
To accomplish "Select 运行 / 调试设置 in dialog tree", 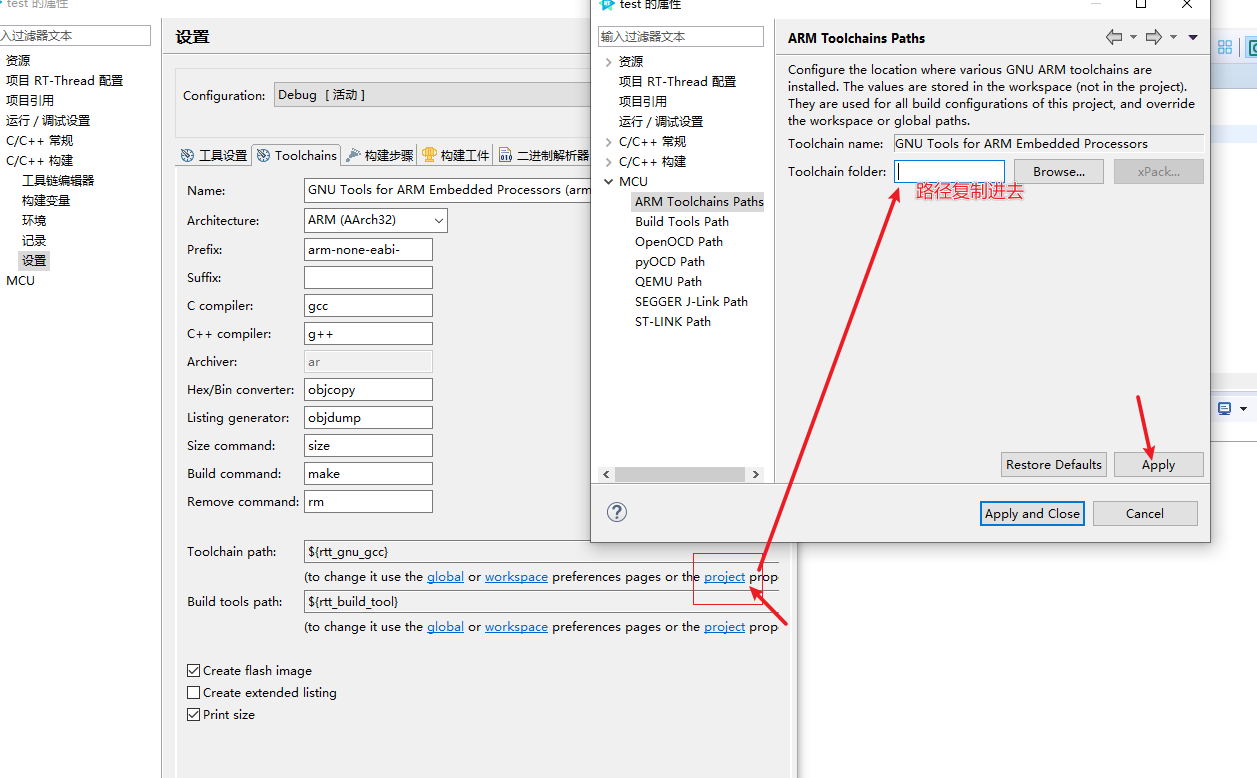I will coord(661,122).
